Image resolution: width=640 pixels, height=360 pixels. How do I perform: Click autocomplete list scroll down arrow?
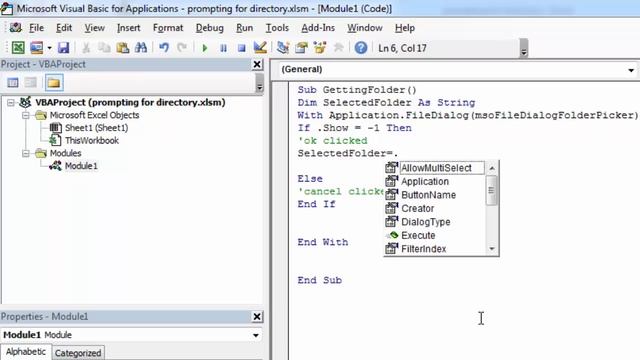[x=492, y=249]
